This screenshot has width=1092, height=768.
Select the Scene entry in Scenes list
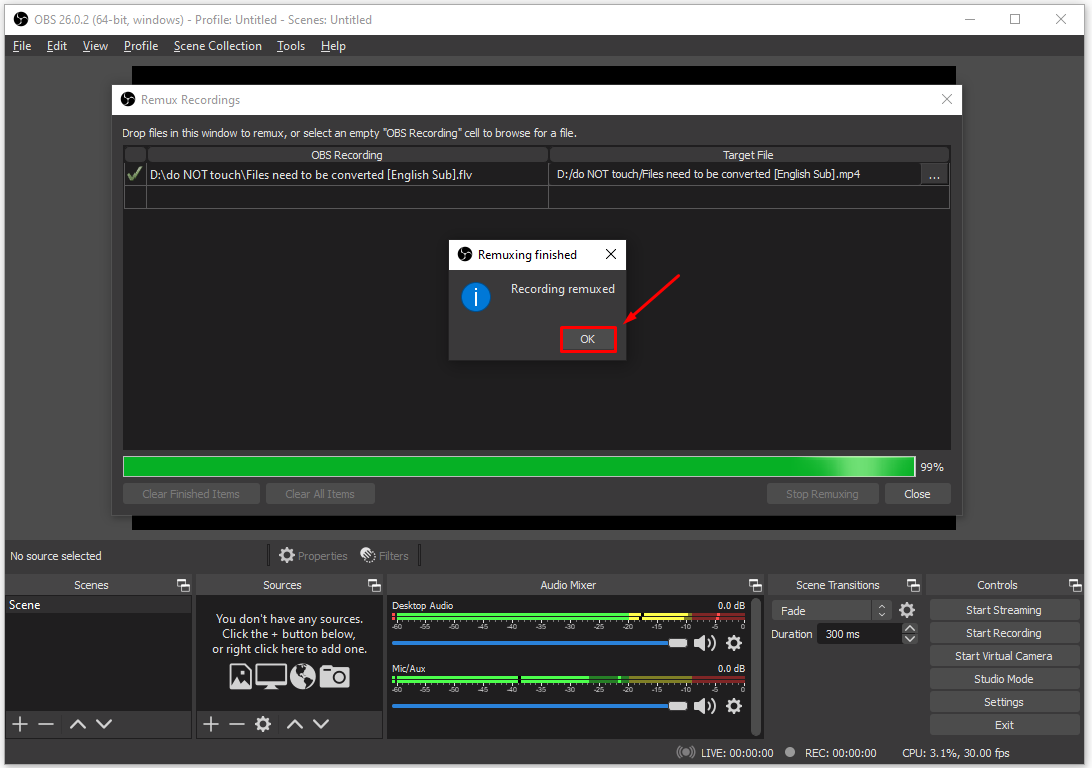point(98,605)
